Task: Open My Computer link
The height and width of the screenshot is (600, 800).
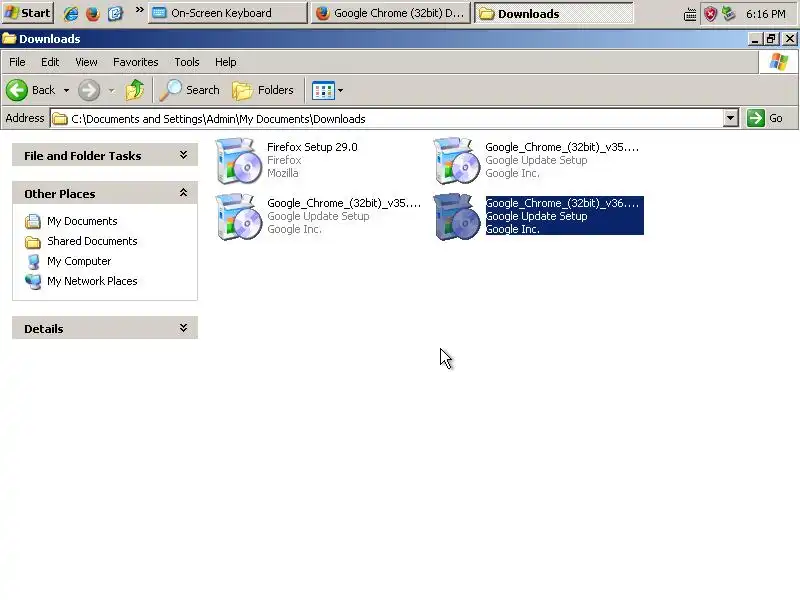Action: click(x=79, y=261)
